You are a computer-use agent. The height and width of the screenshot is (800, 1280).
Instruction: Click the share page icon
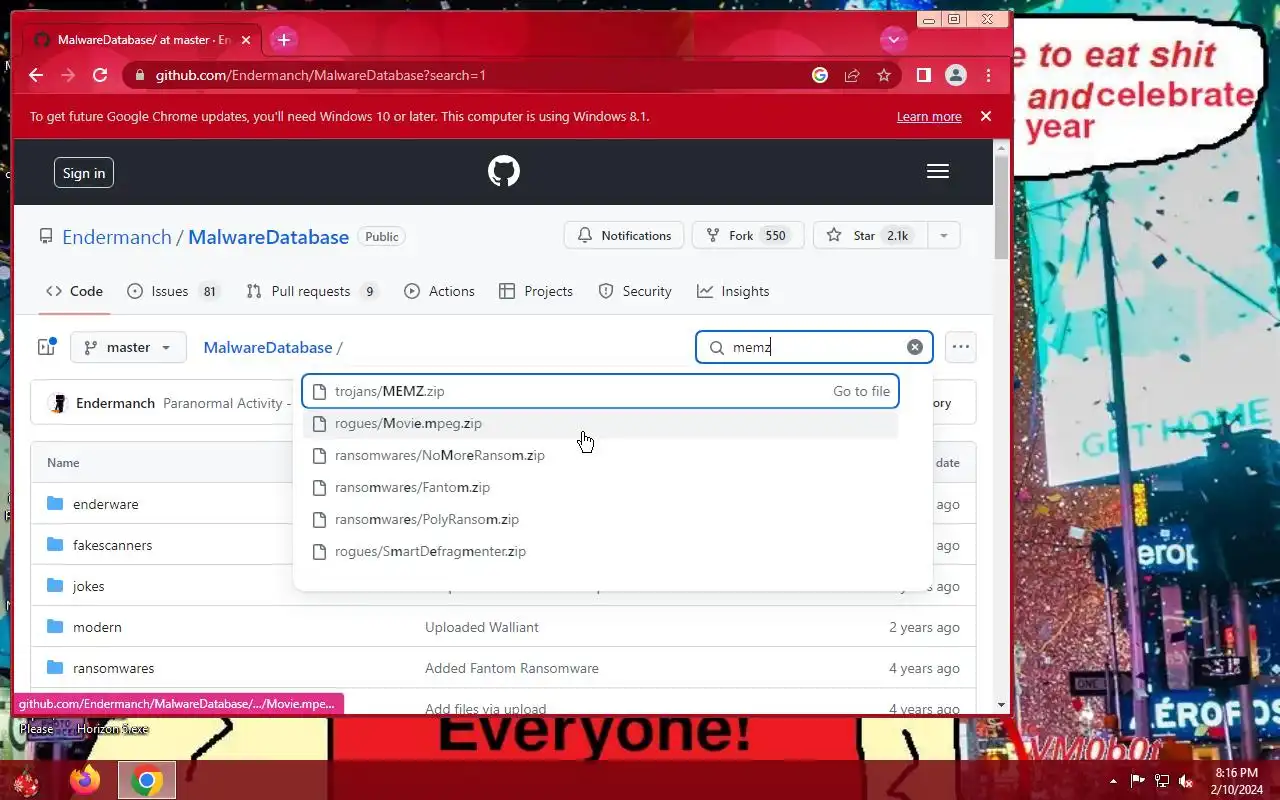(x=852, y=75)
